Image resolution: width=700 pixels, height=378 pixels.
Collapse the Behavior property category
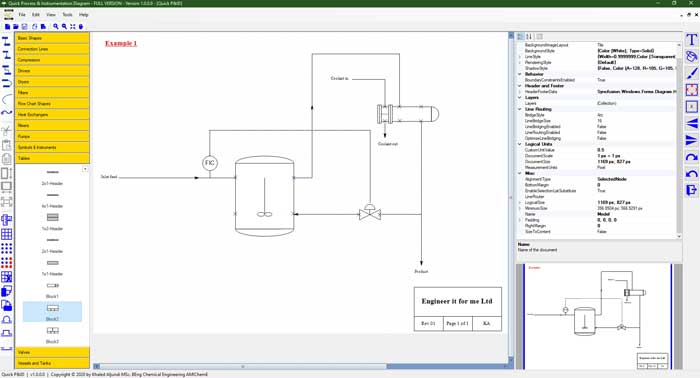coord(520,74)
